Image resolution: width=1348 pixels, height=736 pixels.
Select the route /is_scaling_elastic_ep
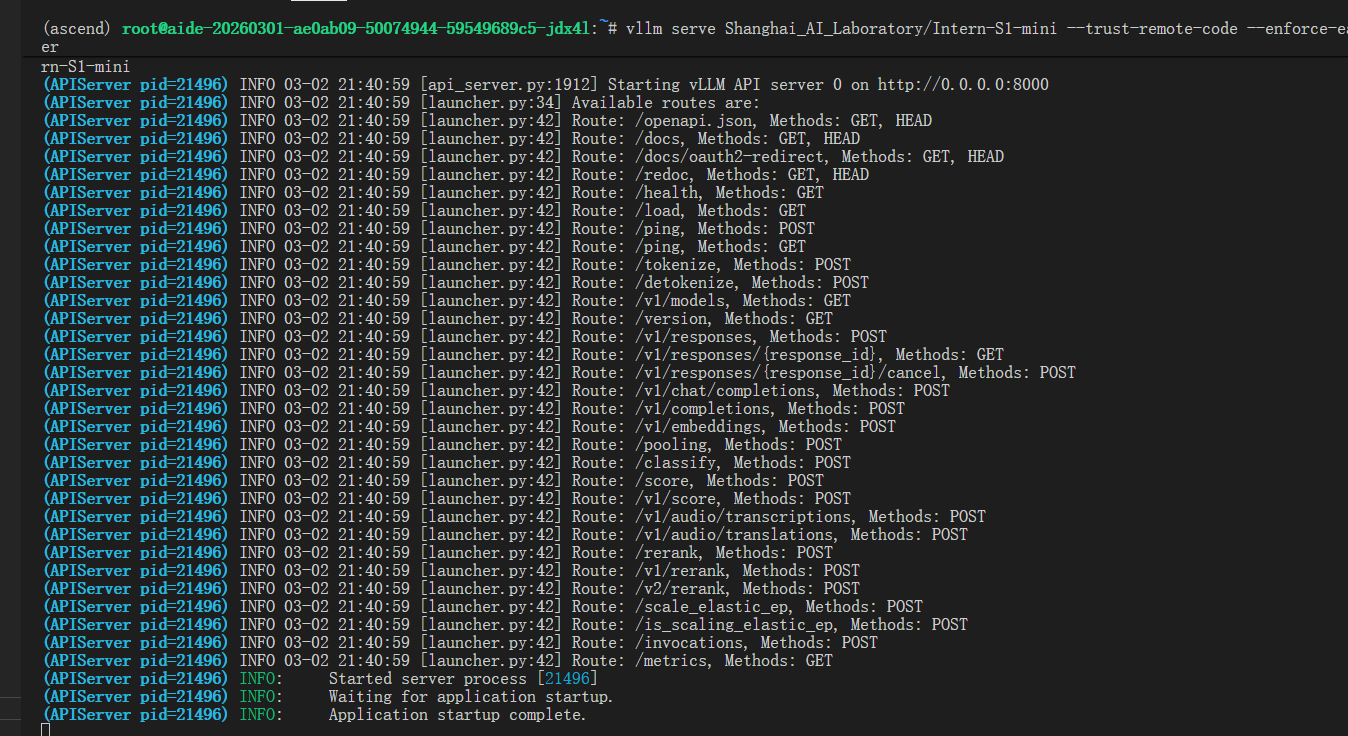point(734,624)
